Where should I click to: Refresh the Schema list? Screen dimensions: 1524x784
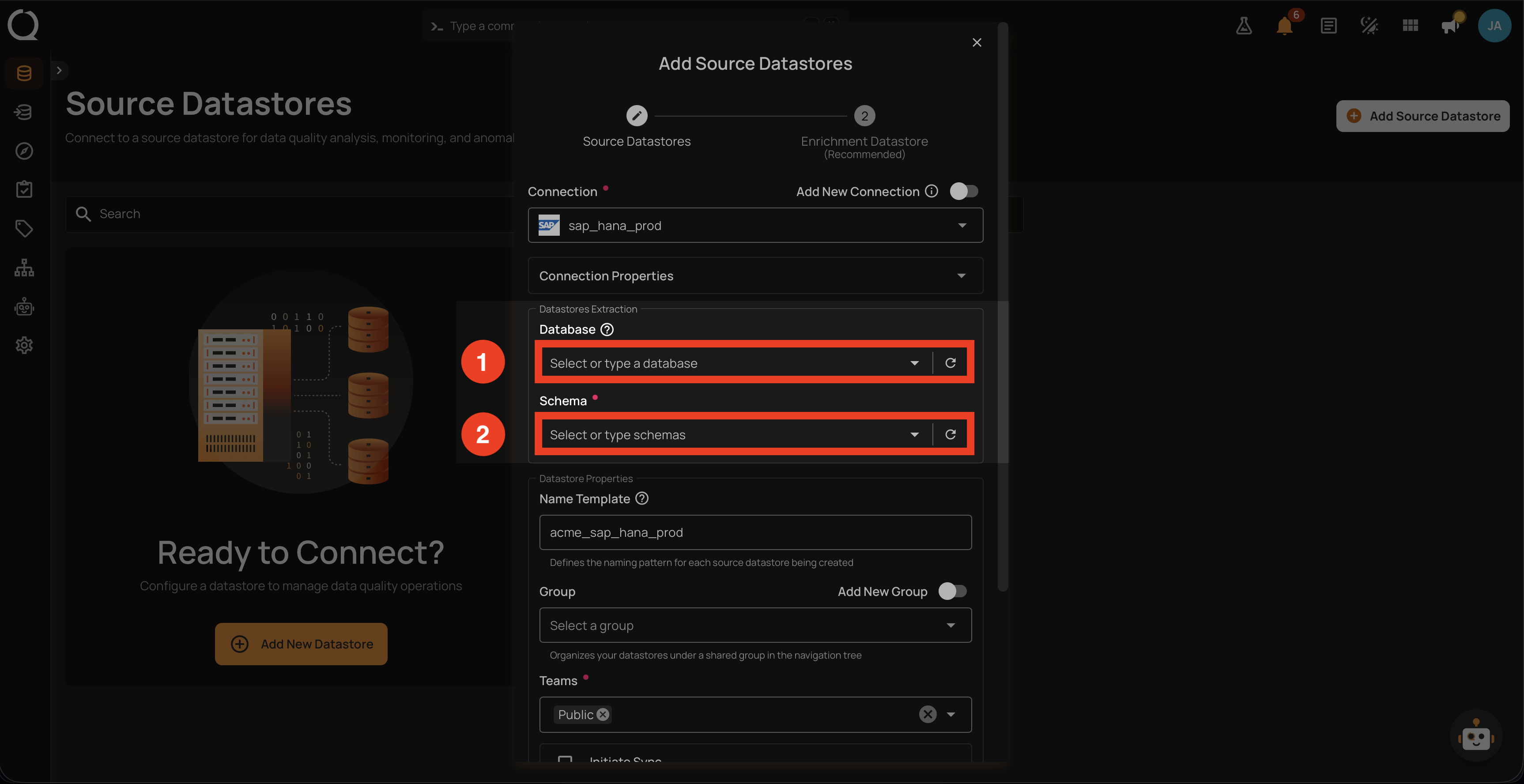(950, 434)
